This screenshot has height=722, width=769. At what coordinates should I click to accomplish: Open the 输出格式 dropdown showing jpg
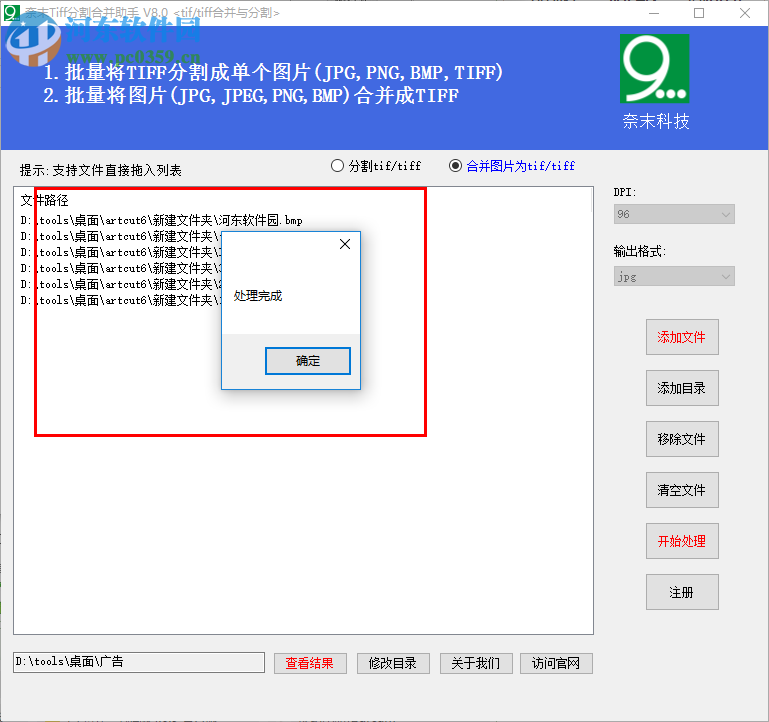(674, 276)
